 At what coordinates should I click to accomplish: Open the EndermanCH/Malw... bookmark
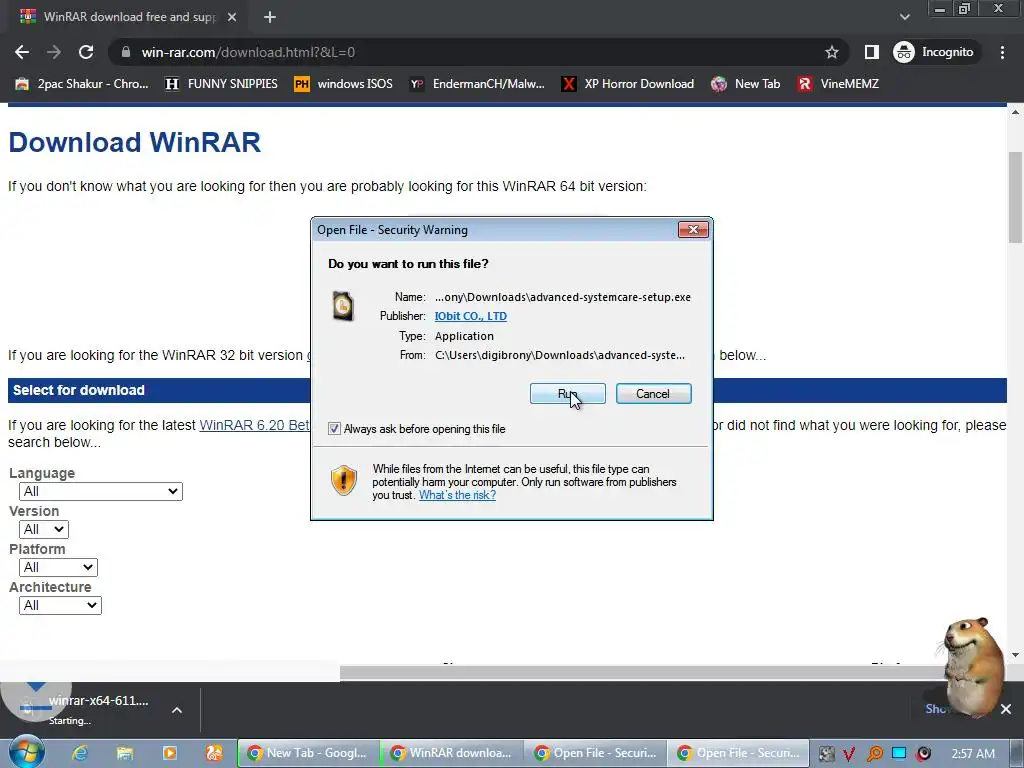coord(477,84)
